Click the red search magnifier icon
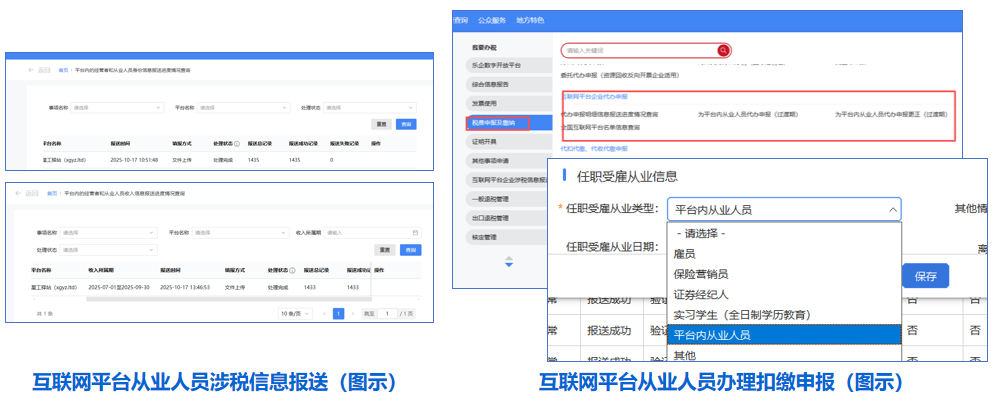The width and height of the screenshot is (995, 400). [722, 50]
